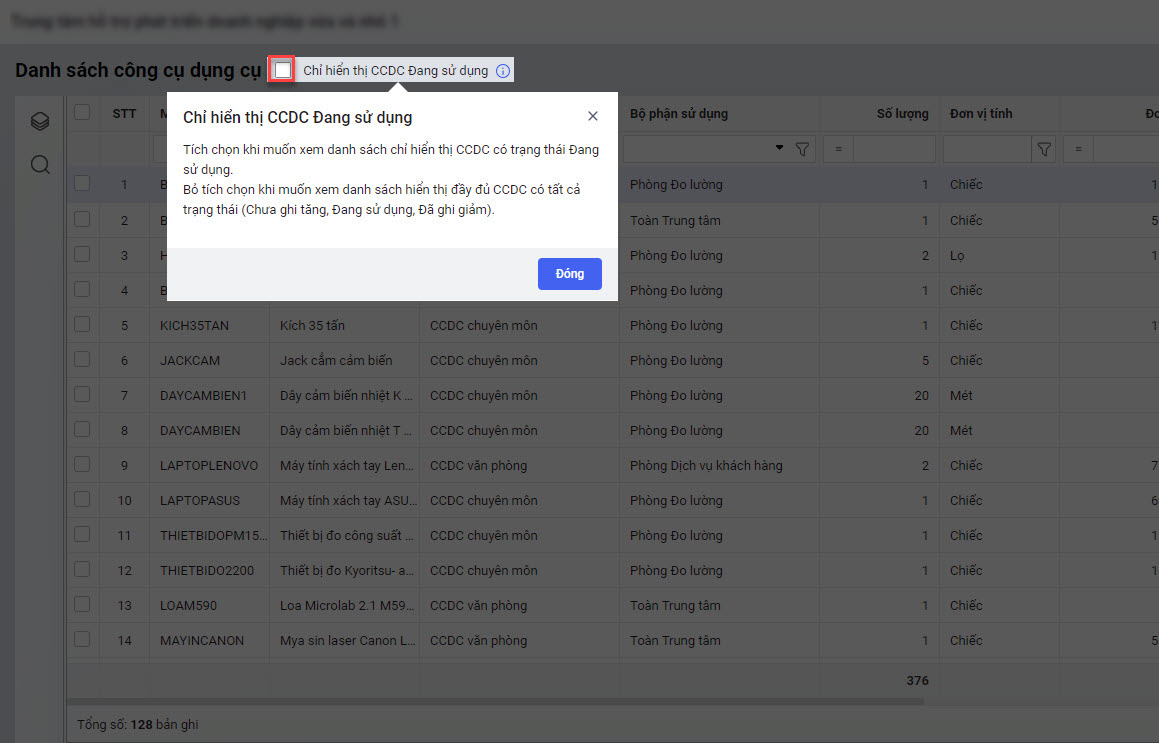Open row 6 JACKCAM code cell
This screenshot has height=743, width=1159.
pos(190,360)
